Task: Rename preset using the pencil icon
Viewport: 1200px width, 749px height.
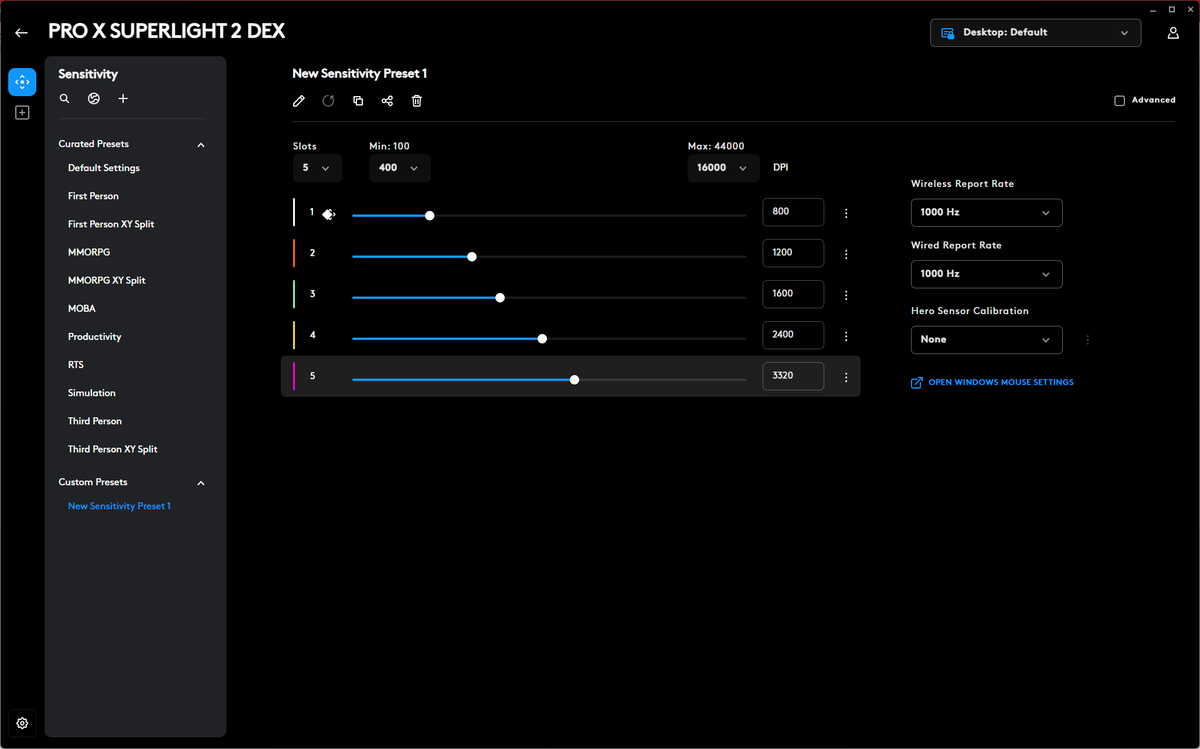Action: tap(298, 101)
